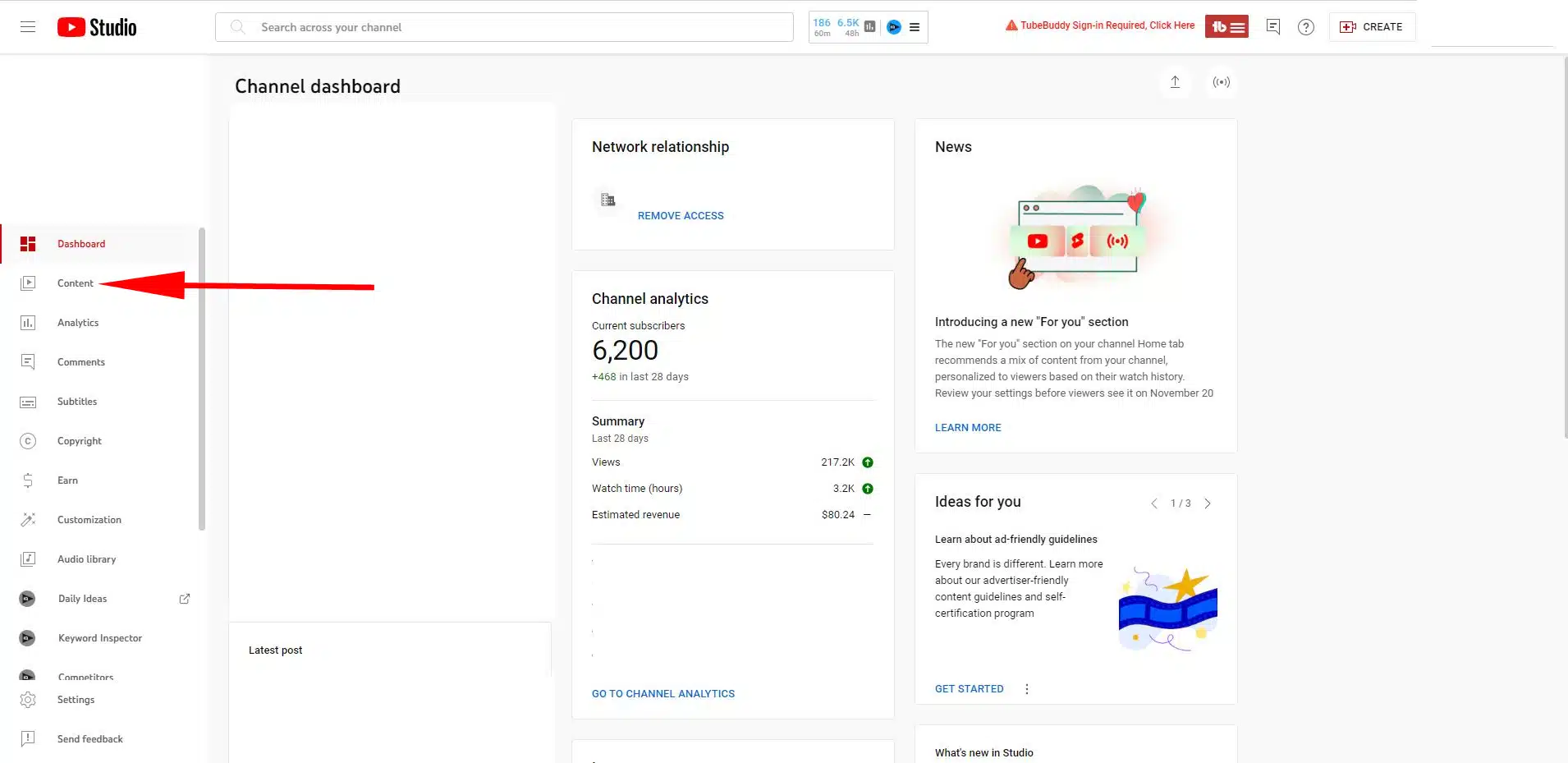1568x763 pixels.
Task: Click the upload videos arrow icon
Action: coord(1175,82)
